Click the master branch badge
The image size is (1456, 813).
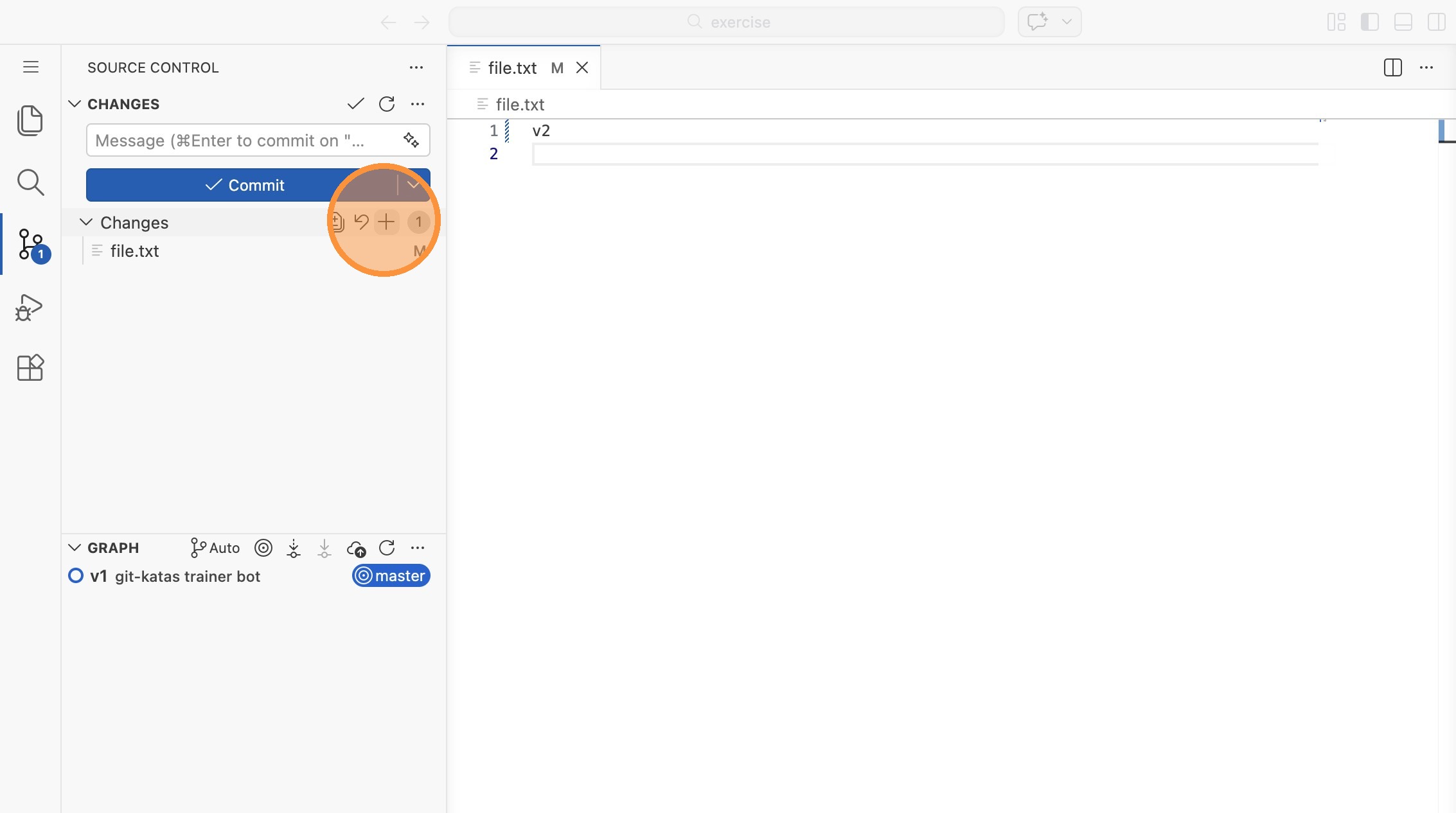click(x=391, y=576)
